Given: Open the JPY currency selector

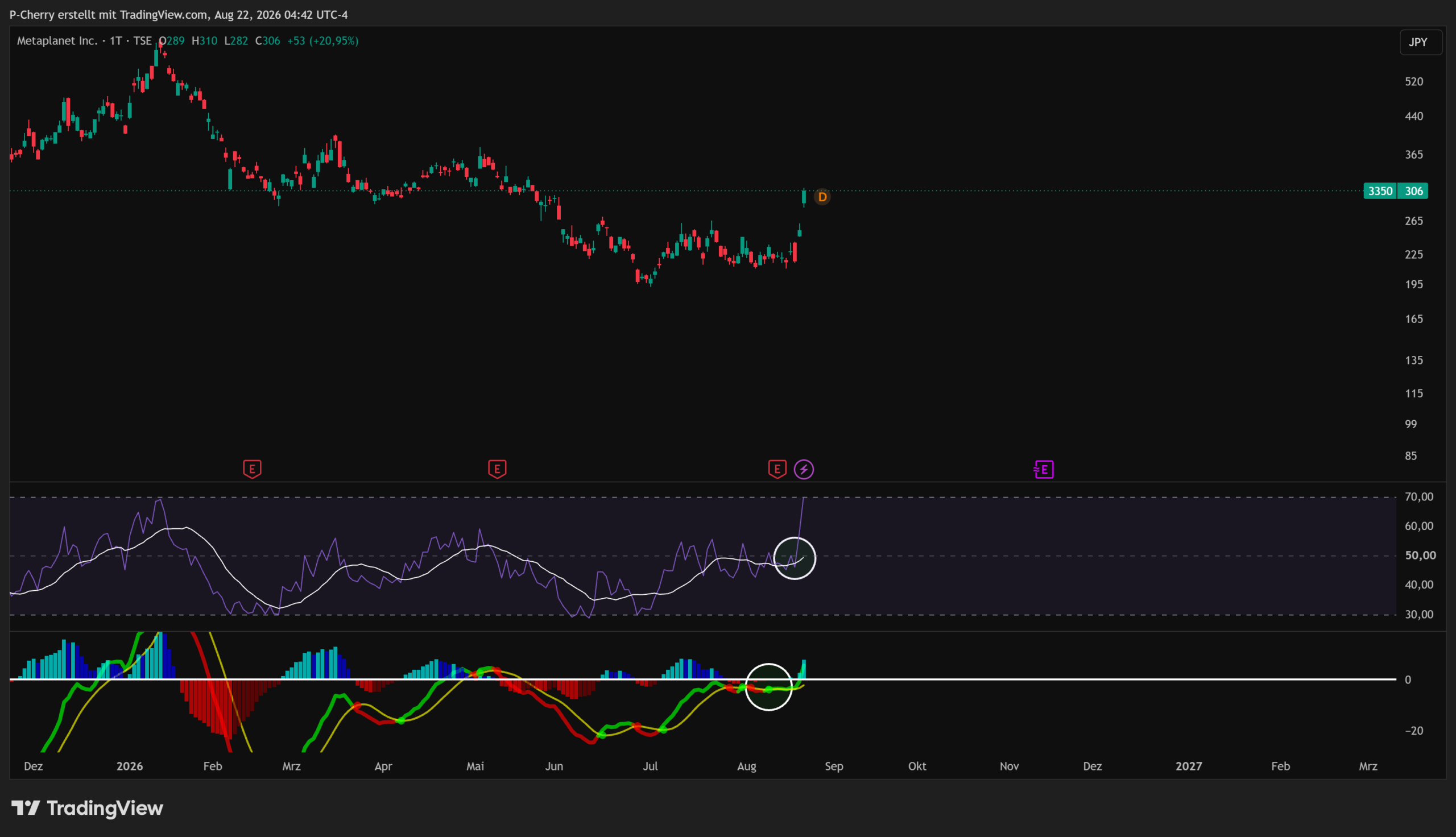Looking at the screenshot, I should 1420,42.
